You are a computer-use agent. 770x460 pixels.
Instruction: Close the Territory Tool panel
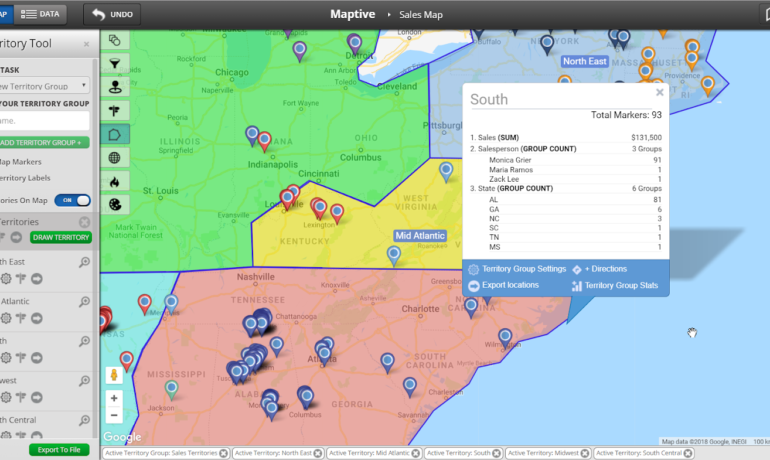tap(86, 44)
